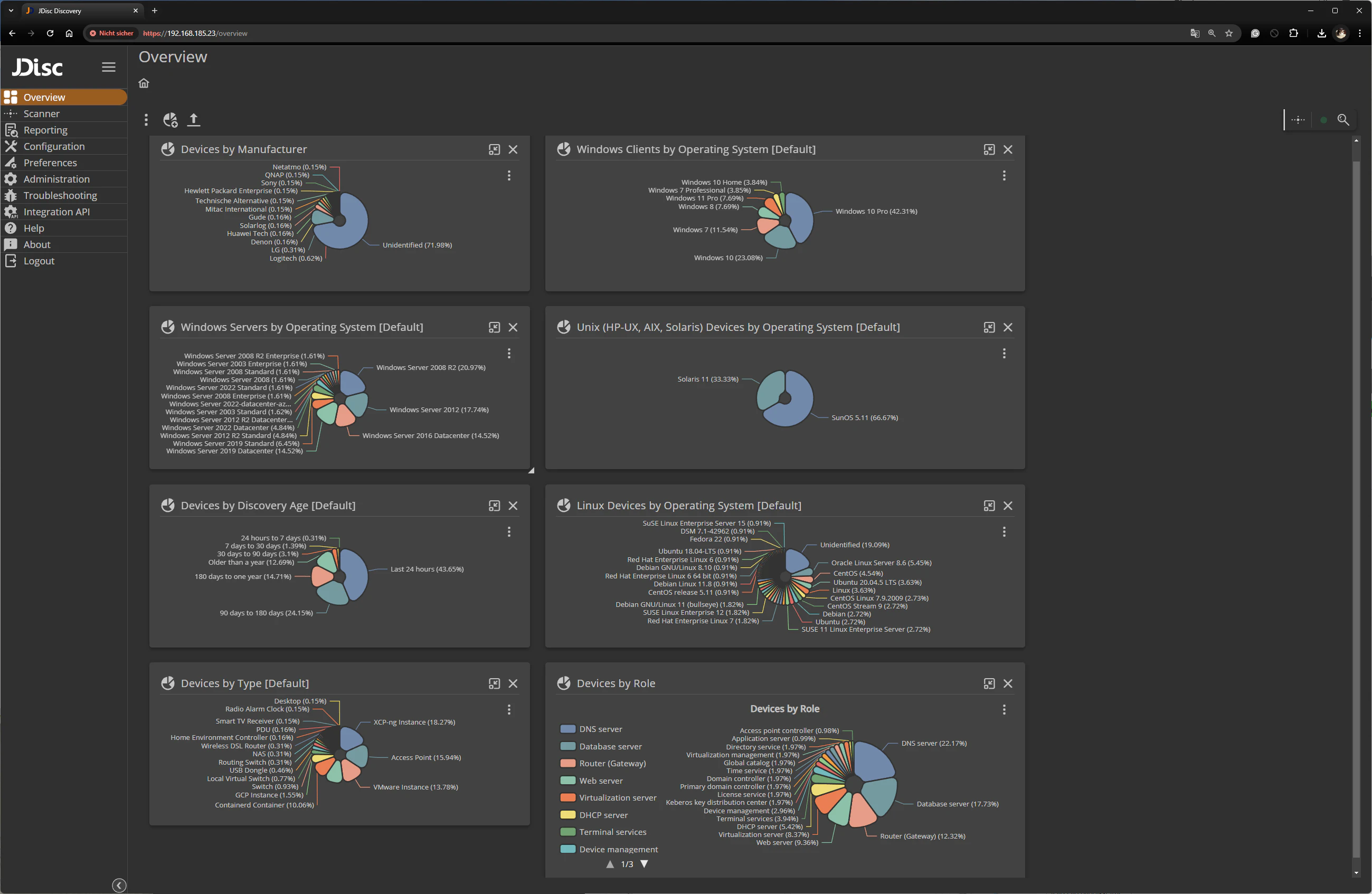Click the add chart widget icon
Viewport: 1372px width, 894px height.
171,119
